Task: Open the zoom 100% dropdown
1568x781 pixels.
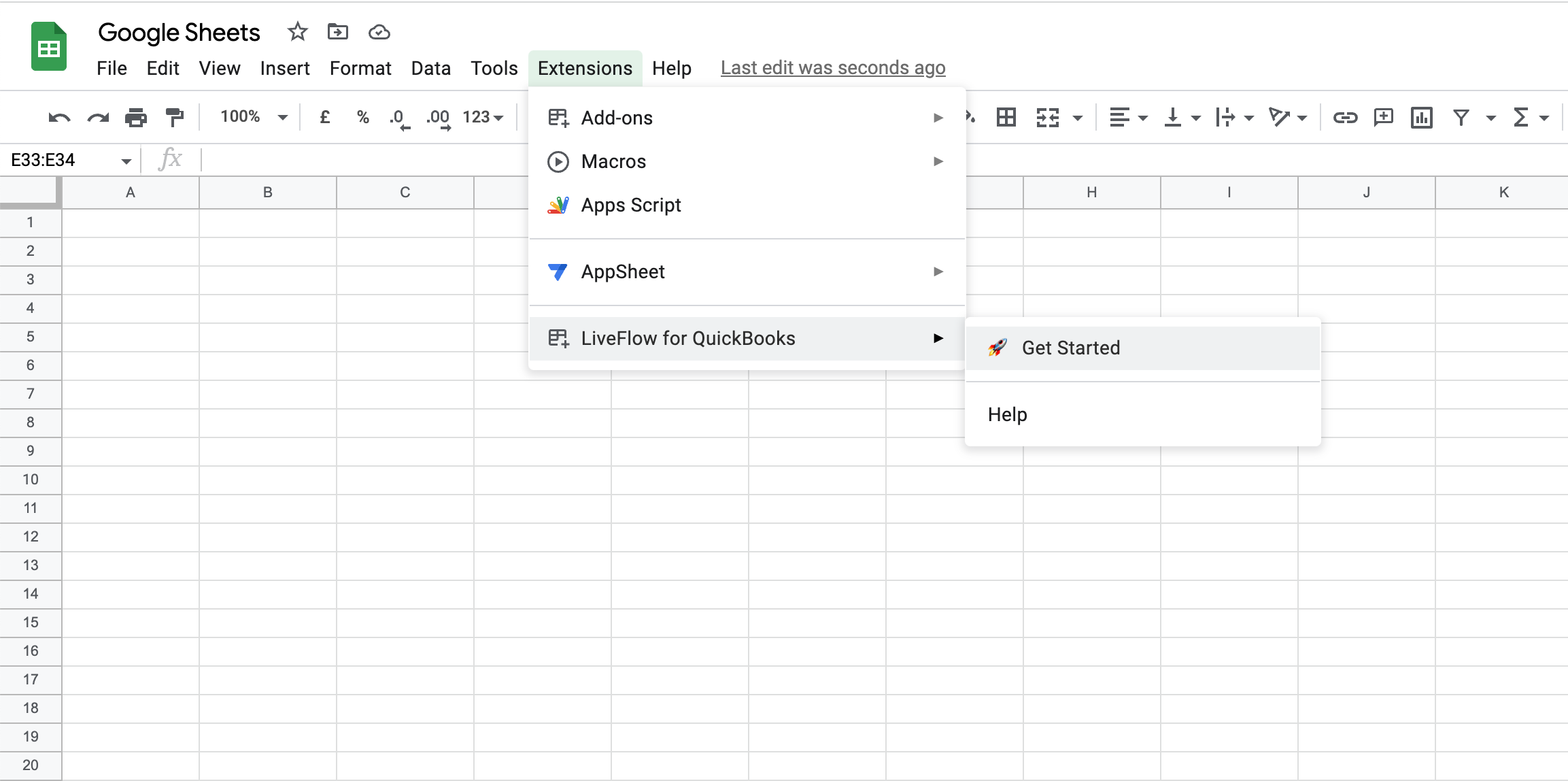Action: pyautogui.click(x=254, y=117)
